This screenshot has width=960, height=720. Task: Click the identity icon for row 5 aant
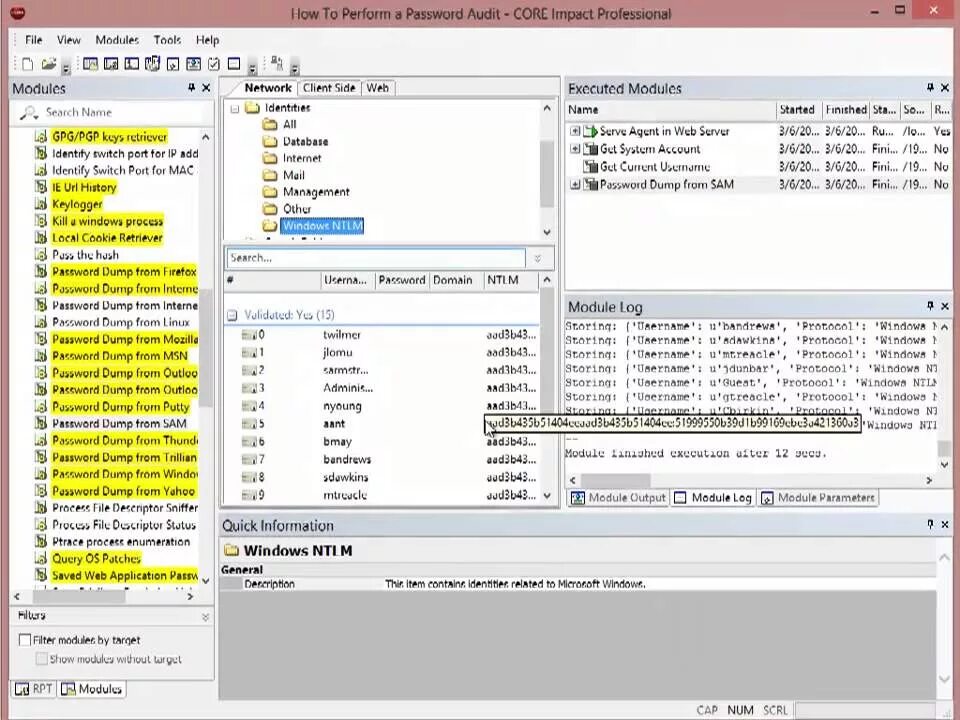249,424
